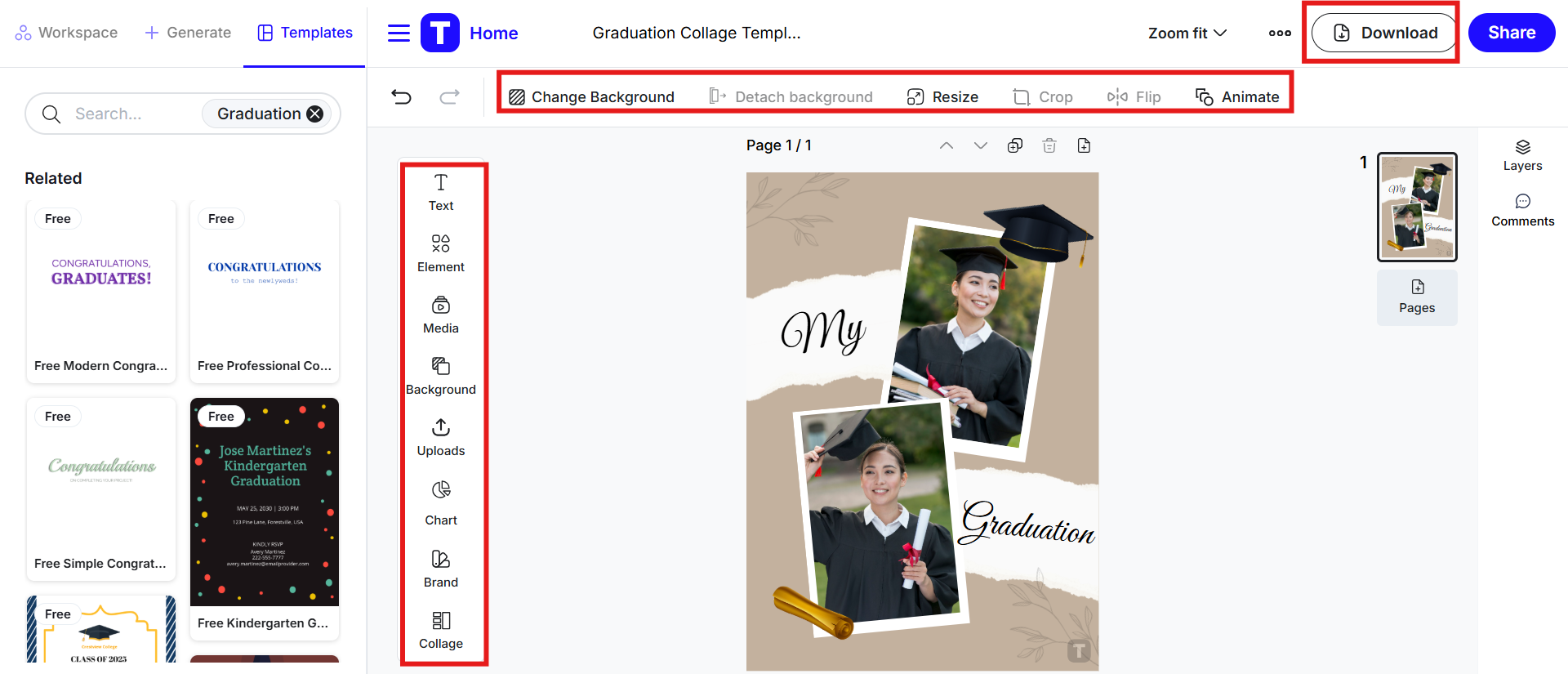Open the Background panel

coord(441,377)
